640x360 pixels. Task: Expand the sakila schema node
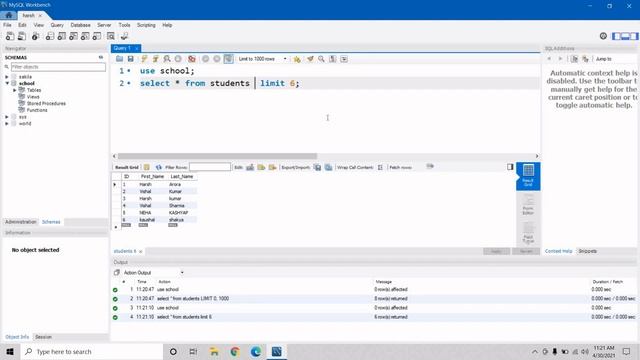[x=7, y=77]
